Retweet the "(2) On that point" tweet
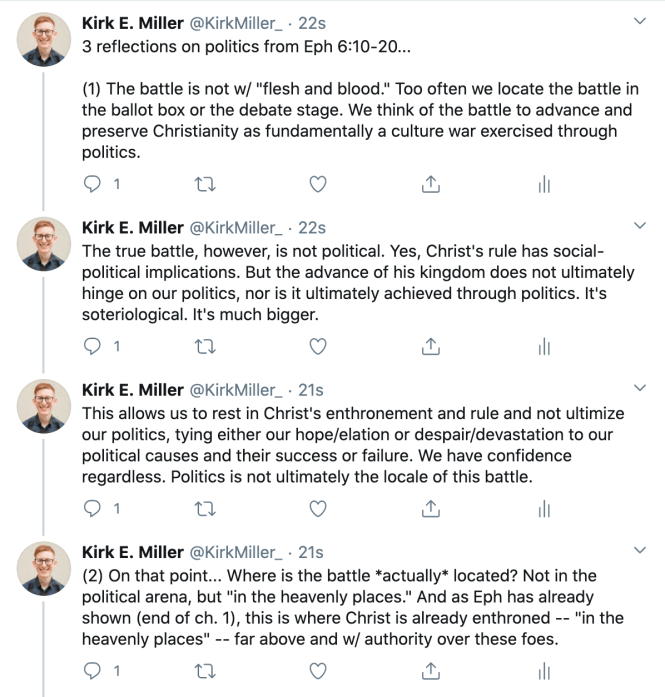 [204, 670]
